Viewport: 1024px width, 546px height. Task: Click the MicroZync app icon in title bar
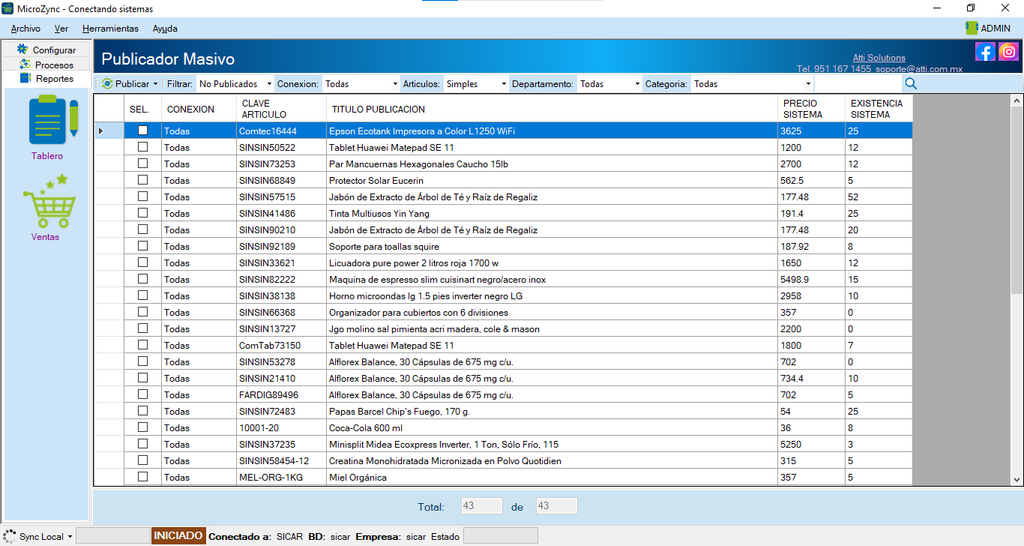(x=8, y=8)
